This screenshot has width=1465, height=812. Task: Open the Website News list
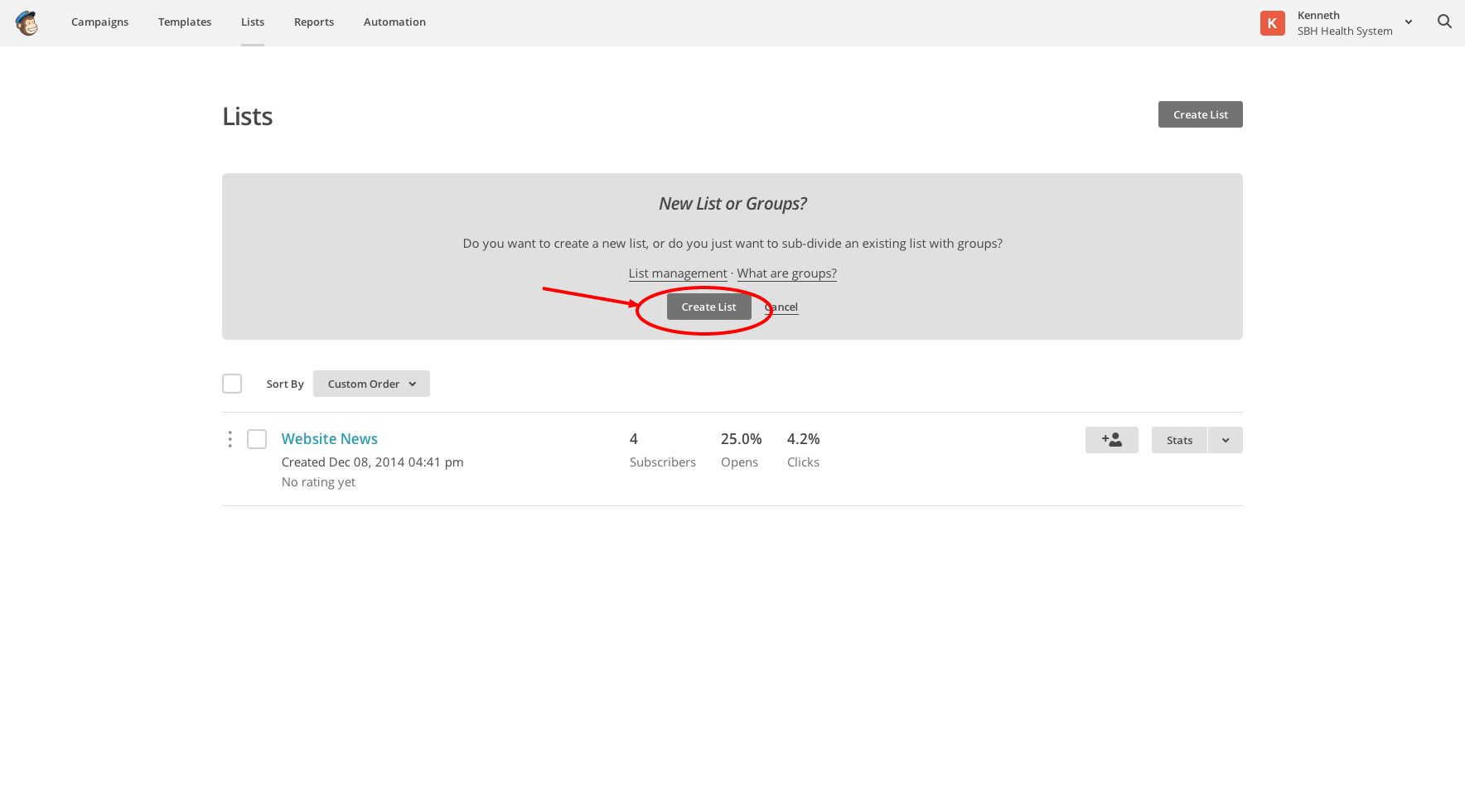coord(329,439)
